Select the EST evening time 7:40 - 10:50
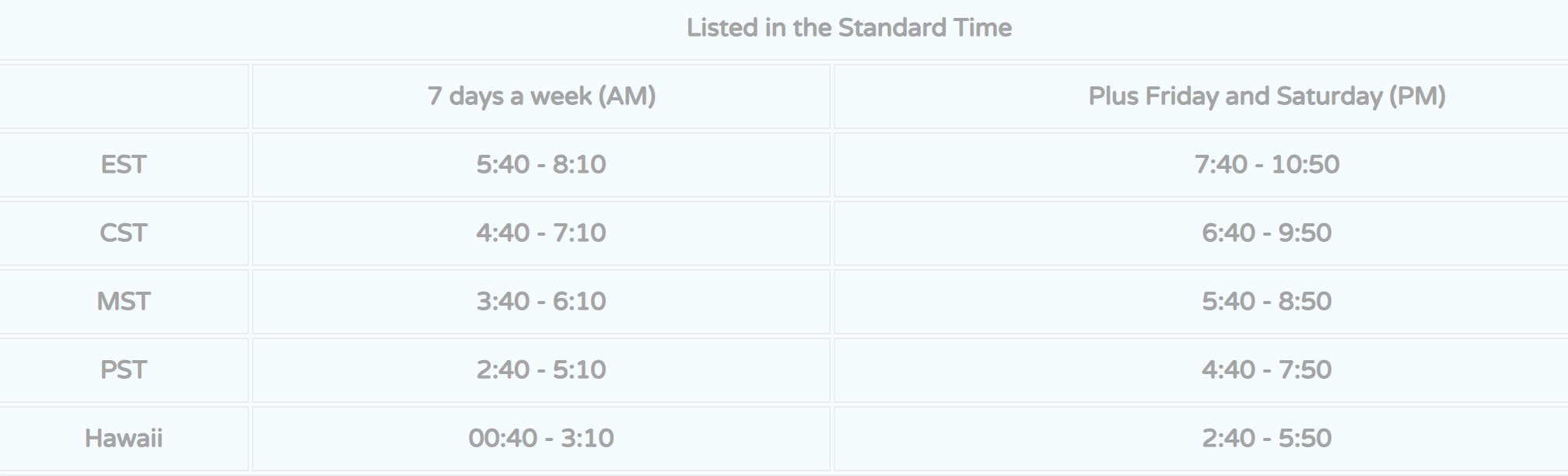This screenshot has height=476, width=1568. pos(1267,165)
